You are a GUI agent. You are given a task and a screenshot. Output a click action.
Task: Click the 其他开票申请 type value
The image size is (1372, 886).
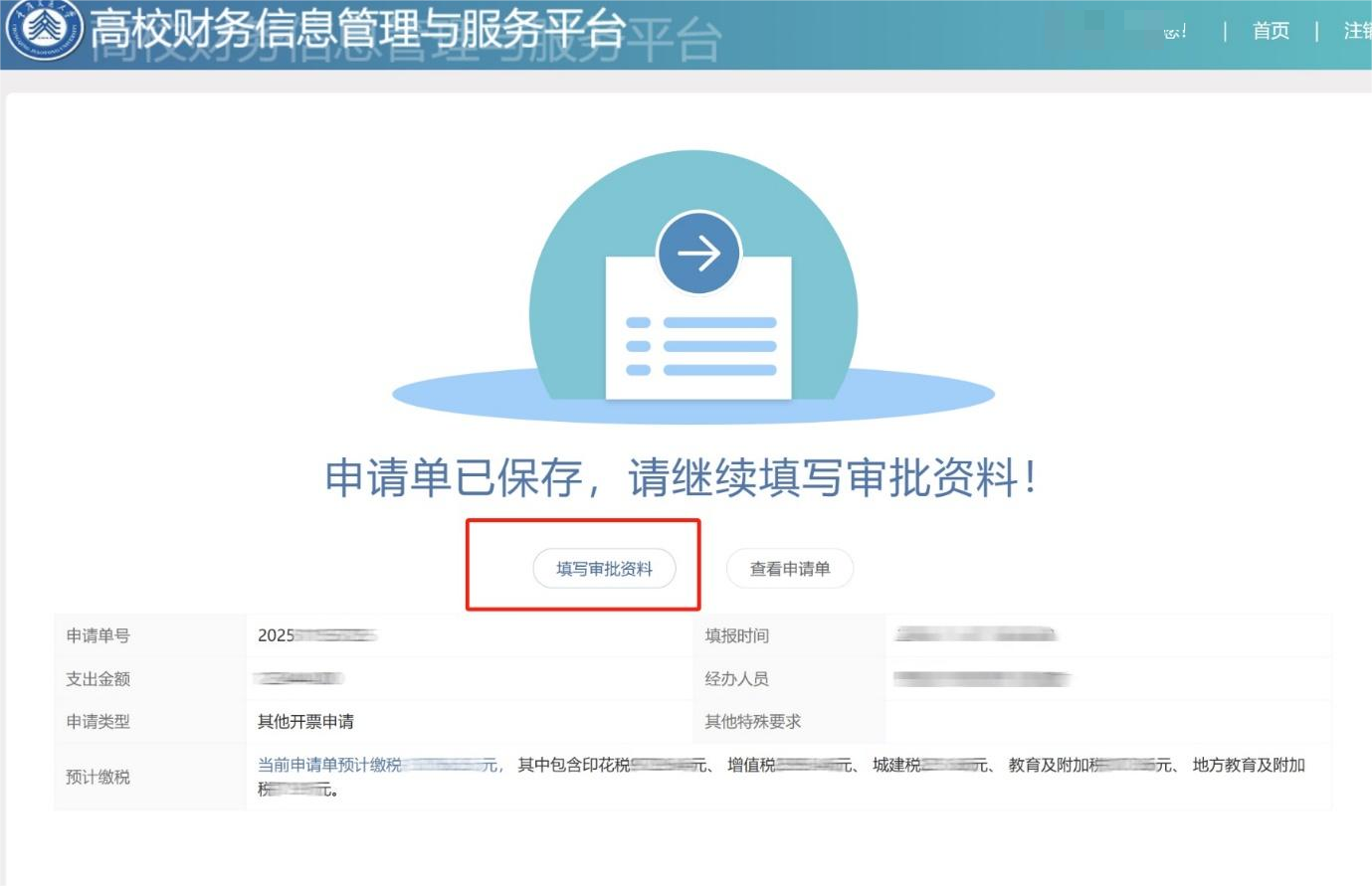point(305,722)
